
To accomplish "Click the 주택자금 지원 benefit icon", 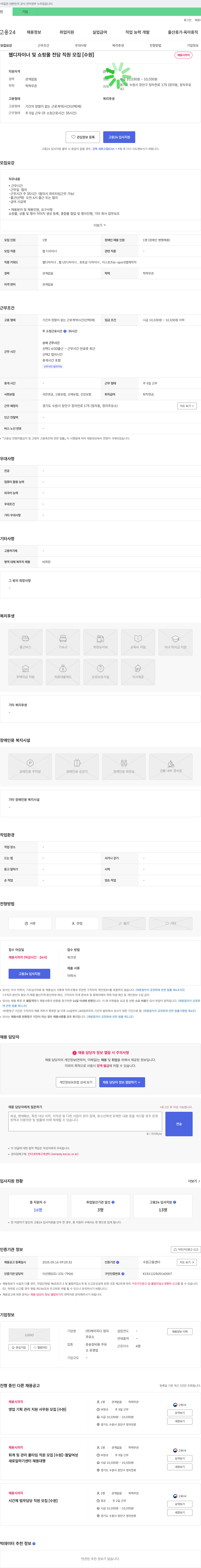I will coord(26,673).
